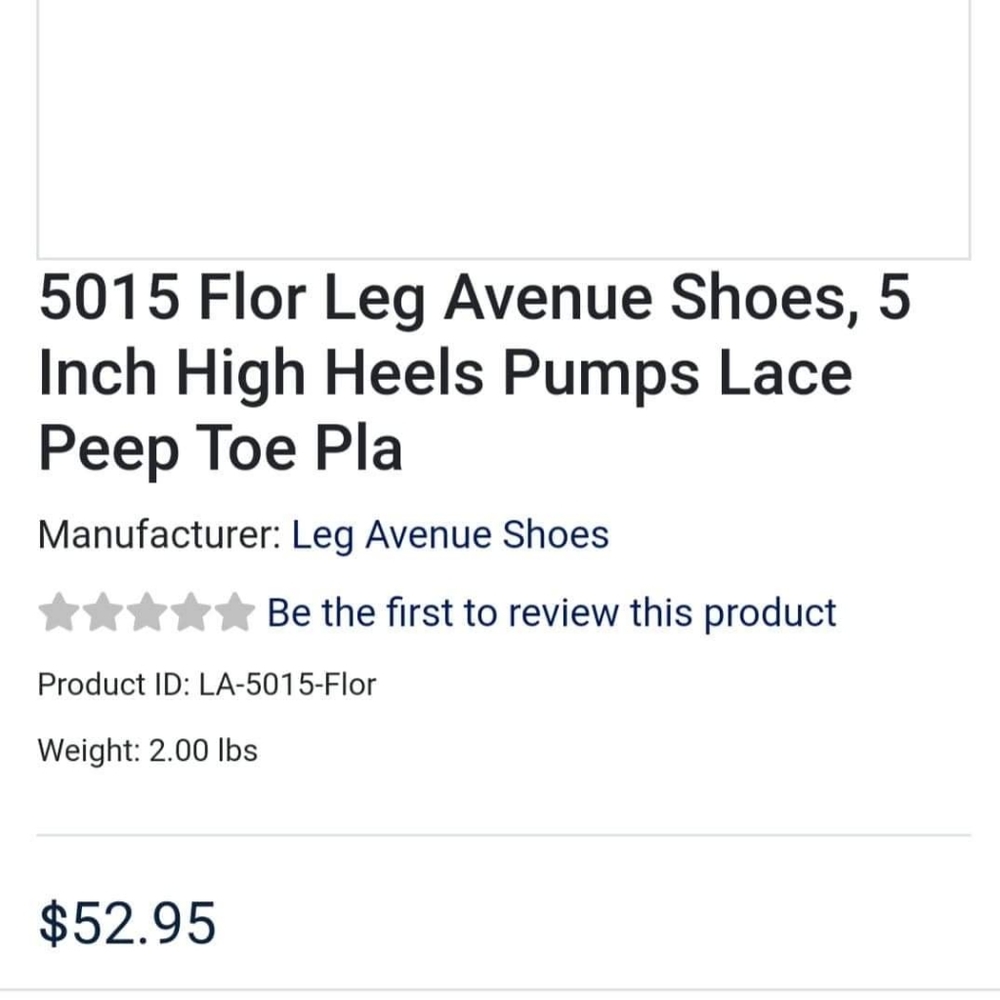Click the 'Weight:' label
This screenshot has width=1000, height=1000.
(x=89, y=750)
